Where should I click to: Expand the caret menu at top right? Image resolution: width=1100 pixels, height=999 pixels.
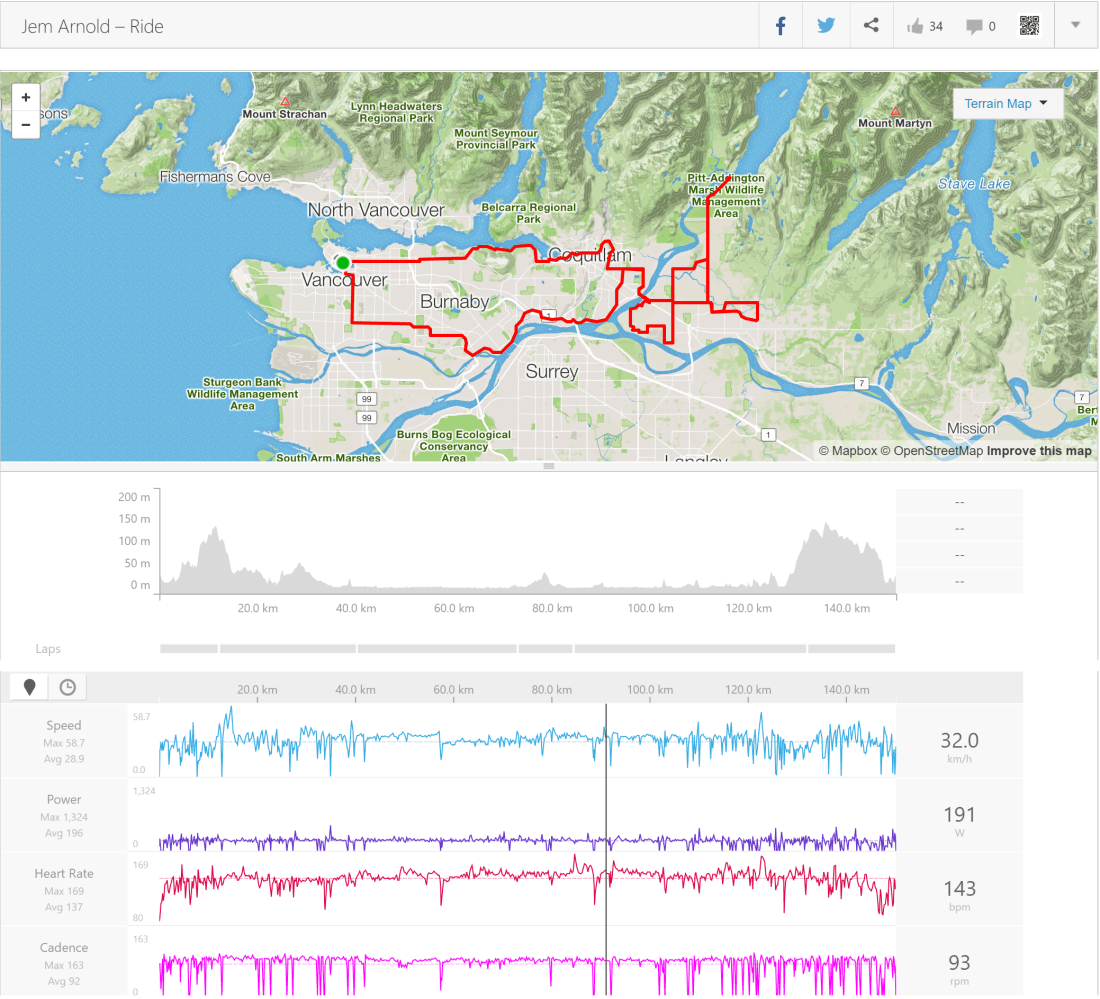pos(1076,25)
